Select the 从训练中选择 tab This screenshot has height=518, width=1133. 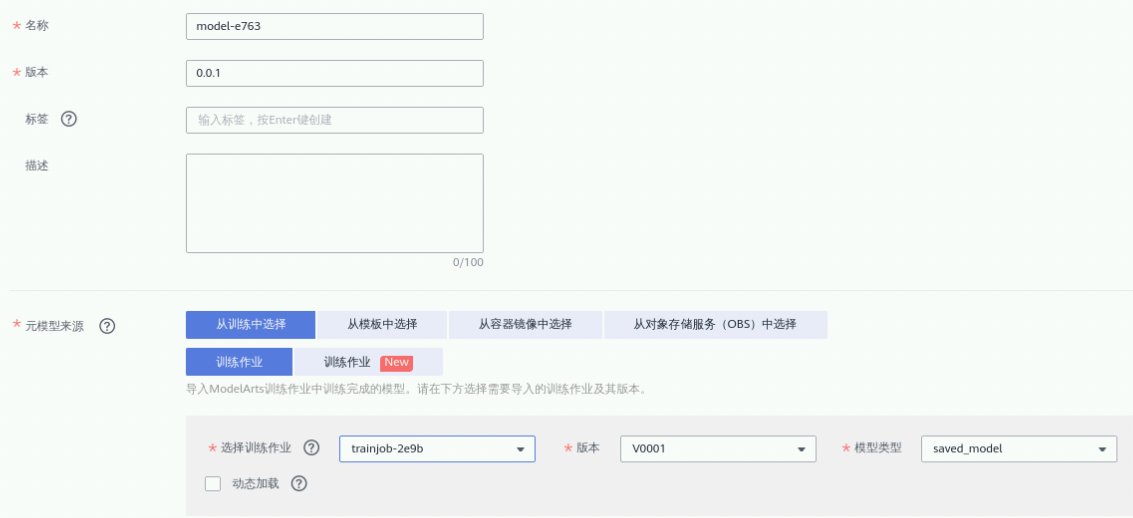pos(251,325)
